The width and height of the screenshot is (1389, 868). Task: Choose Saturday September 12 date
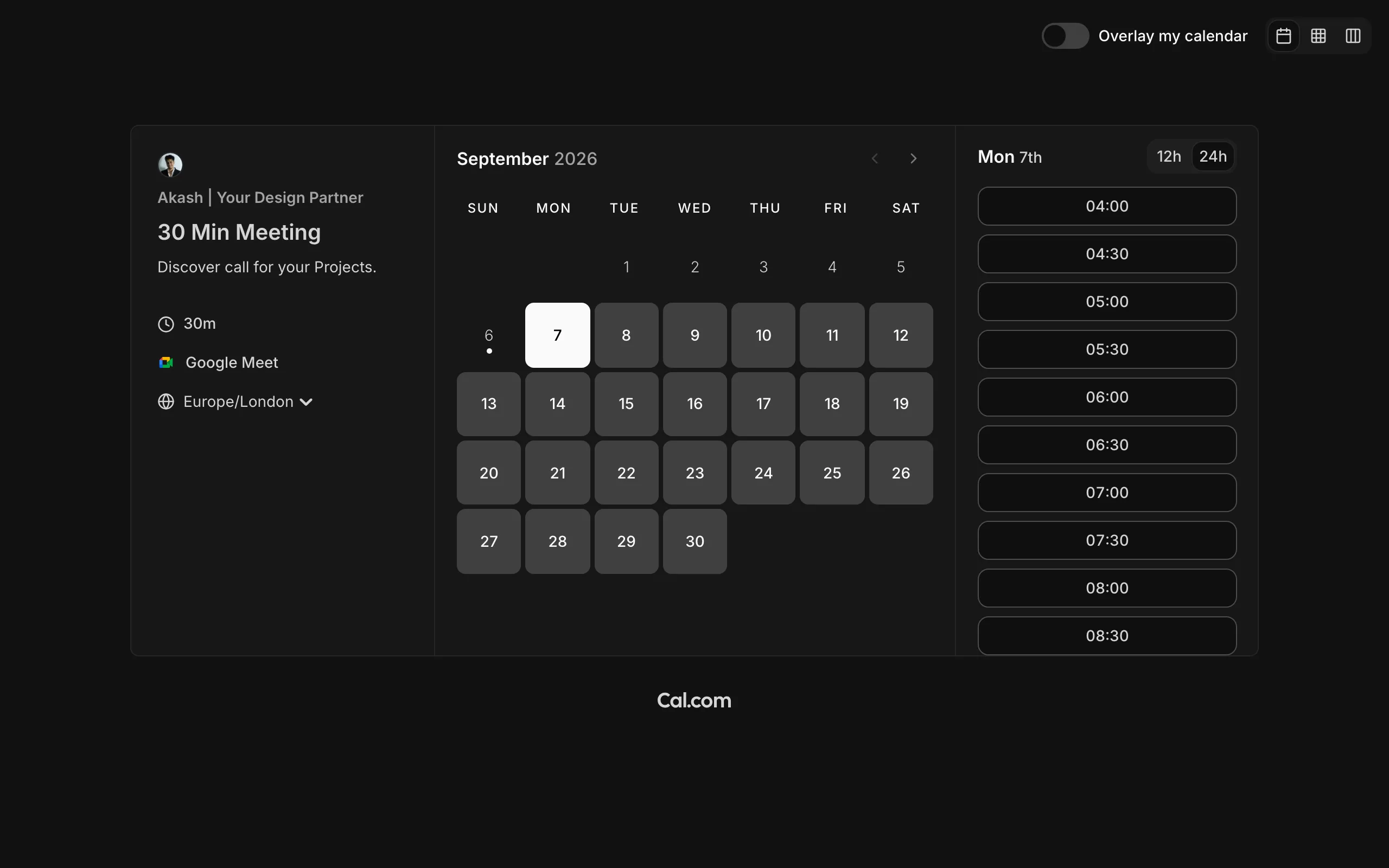tap(901, 335)
